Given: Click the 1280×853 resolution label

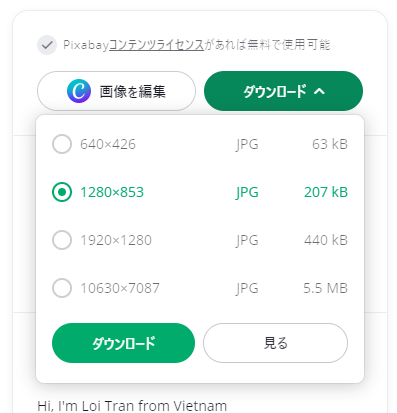Looking at the screenshot, I should tap(112, 192).
